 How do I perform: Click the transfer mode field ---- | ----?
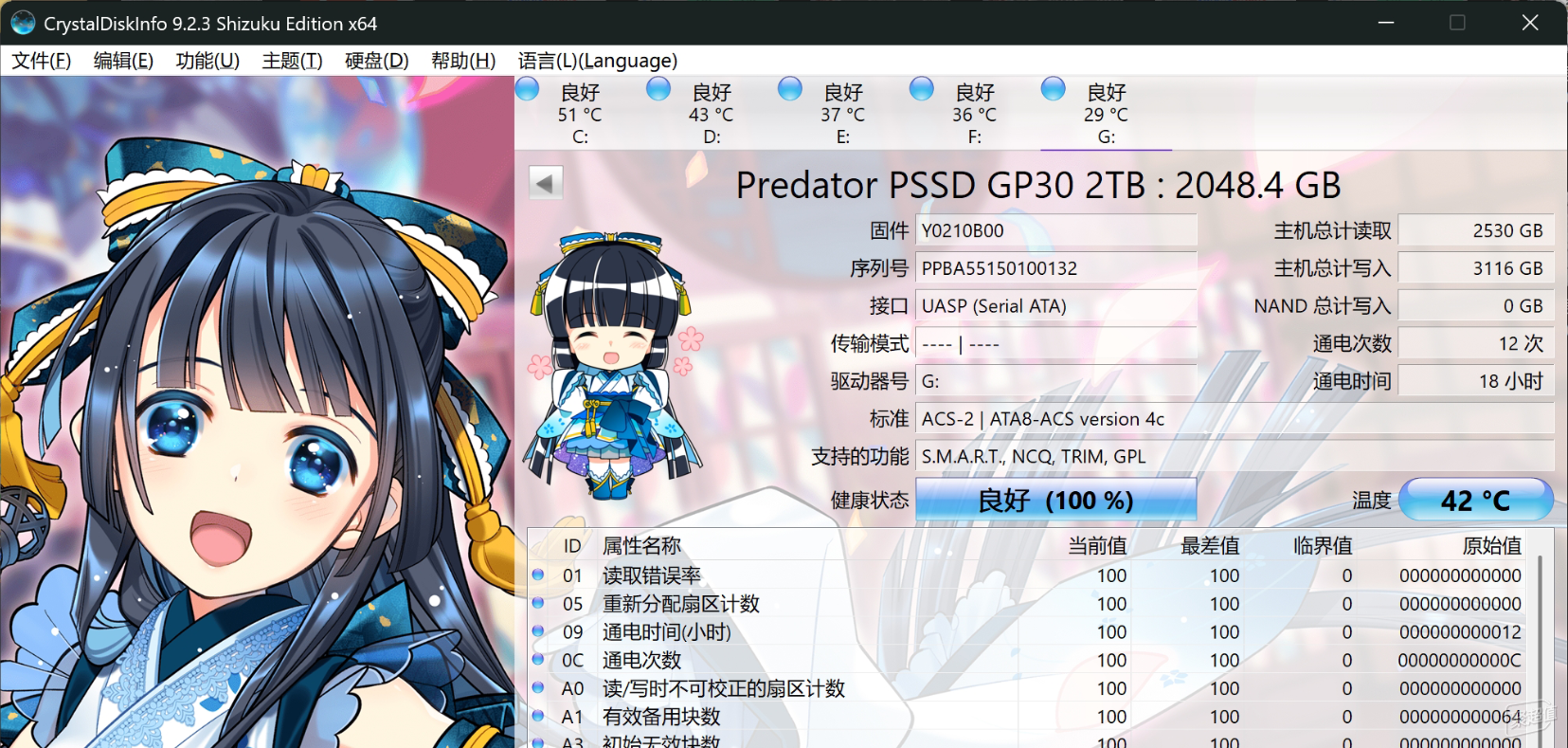tap(1055, 343)
